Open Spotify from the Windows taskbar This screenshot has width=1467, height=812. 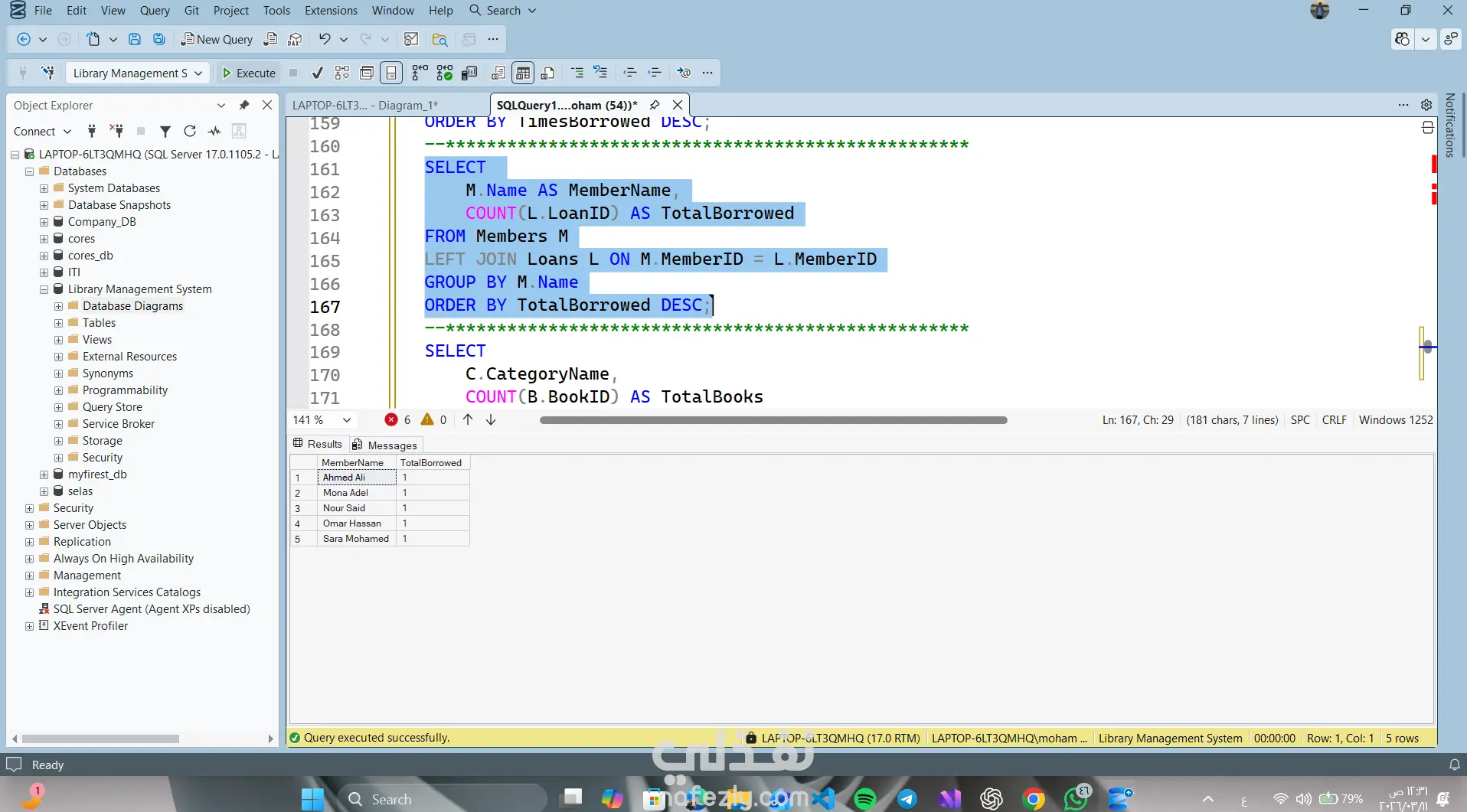865,799
